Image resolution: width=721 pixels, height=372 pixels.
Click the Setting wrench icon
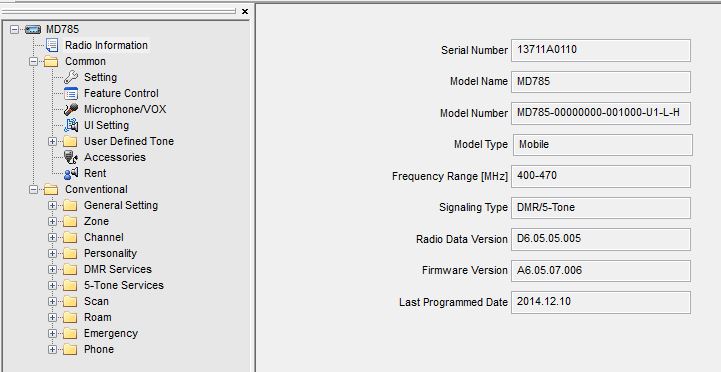click(71, 77)
